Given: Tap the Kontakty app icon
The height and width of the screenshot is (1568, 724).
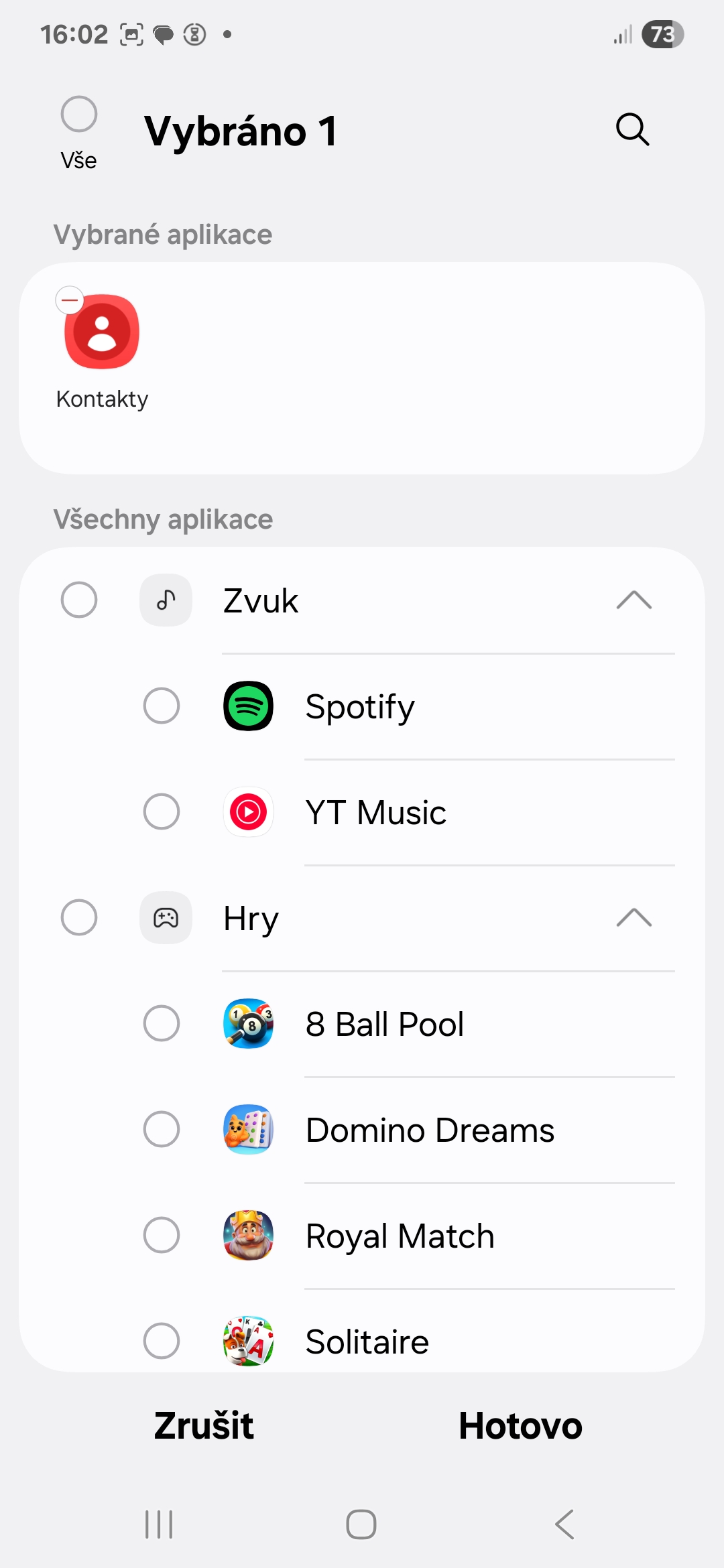Looking at the screenshot, I should (102, 332).
